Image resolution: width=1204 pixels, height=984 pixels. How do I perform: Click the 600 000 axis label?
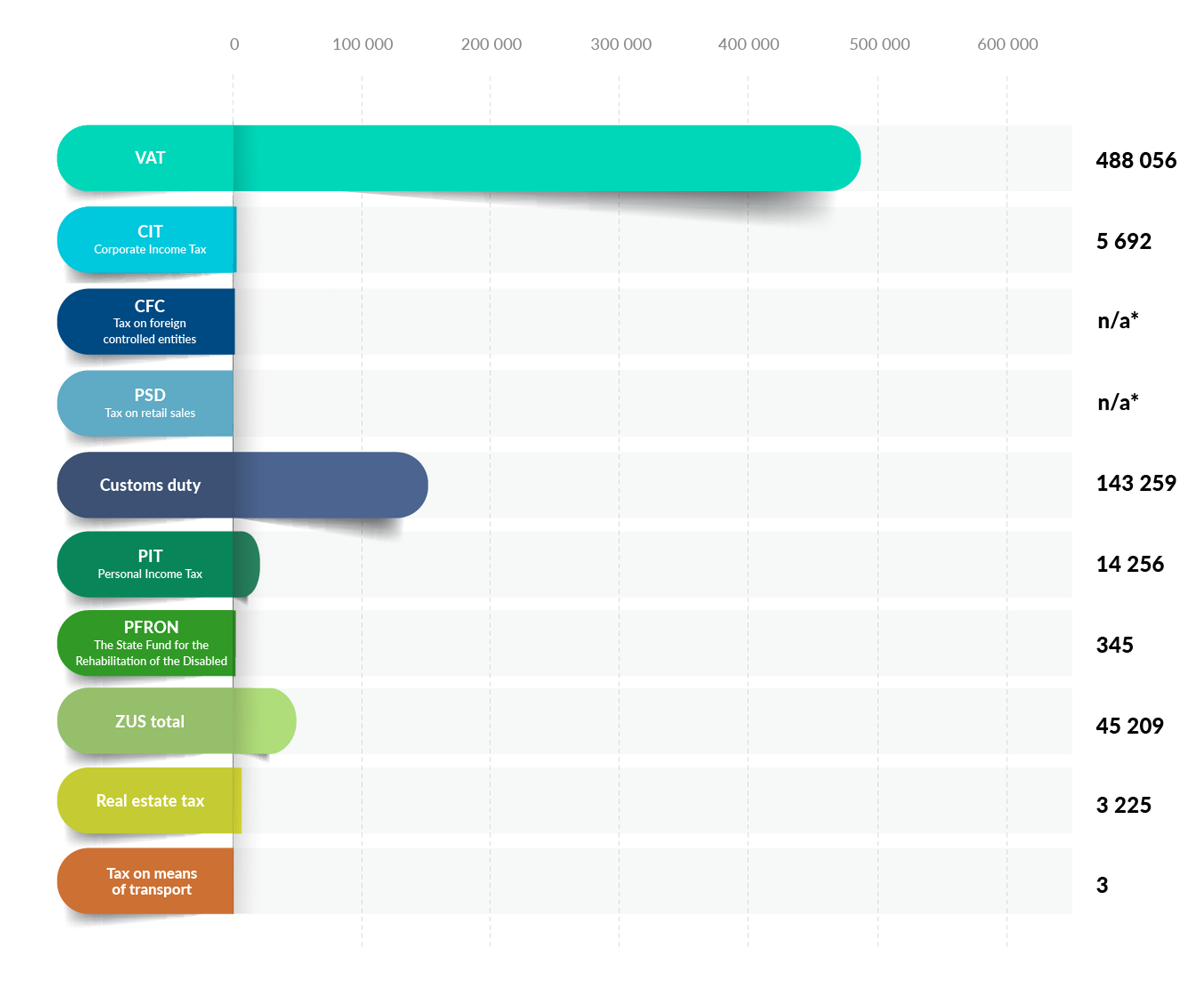[1007, 44]
